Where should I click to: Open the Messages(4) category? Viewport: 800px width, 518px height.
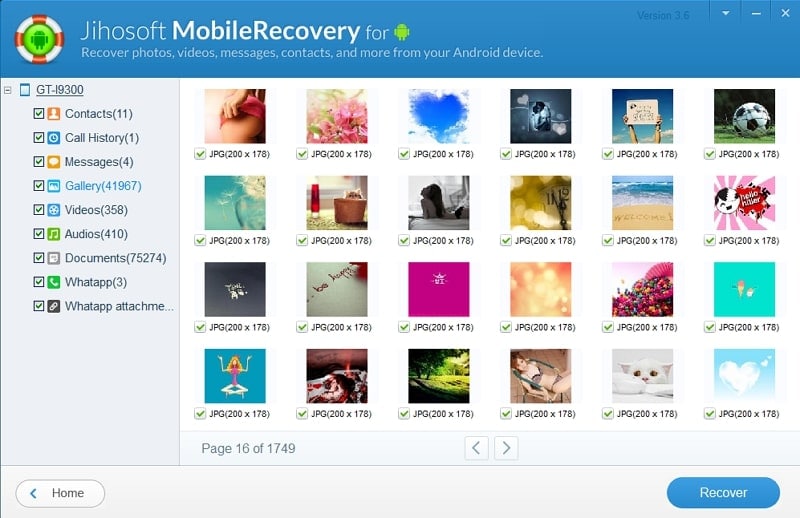coord(99,162)
